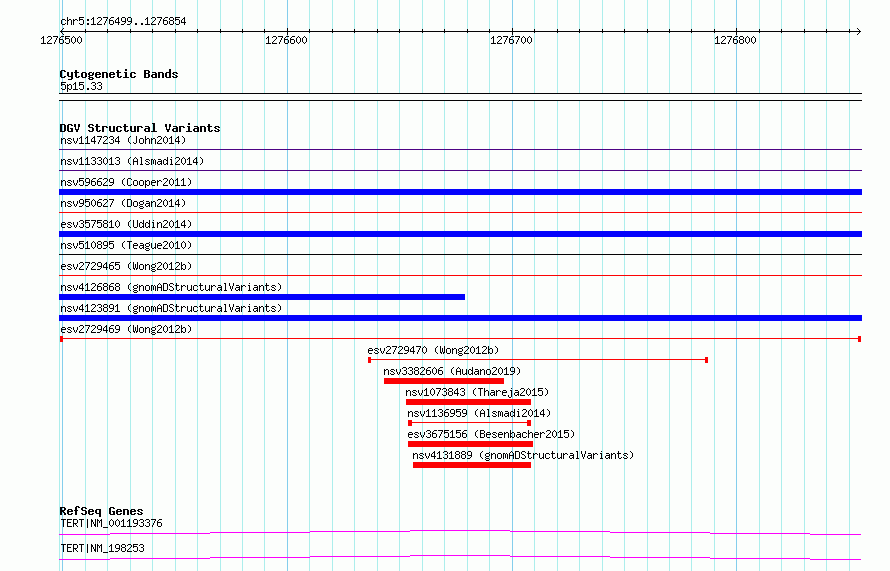The height and width of the screenshot is (571, 890).
Task: Click the 5p15.33 band label
Action: (81, 86)
